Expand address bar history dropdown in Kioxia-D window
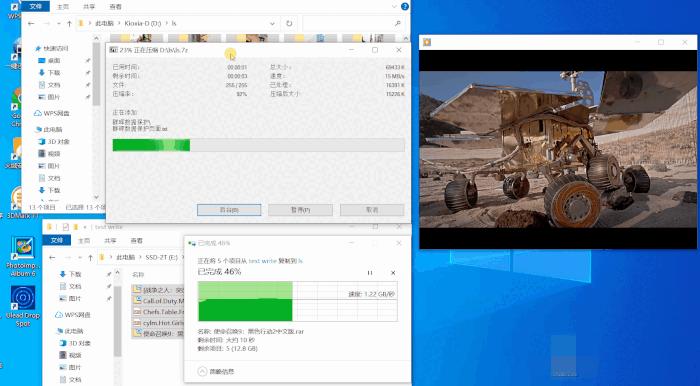Viewport: 700px width, 386px height. click(272, 23)
